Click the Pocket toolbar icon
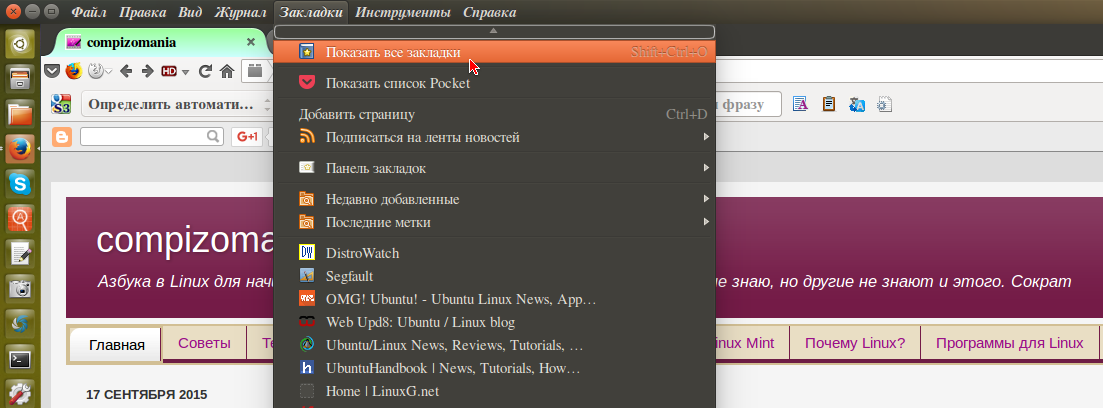The height and width of the screenshot is (408, 1103). [x=52, y=70]
